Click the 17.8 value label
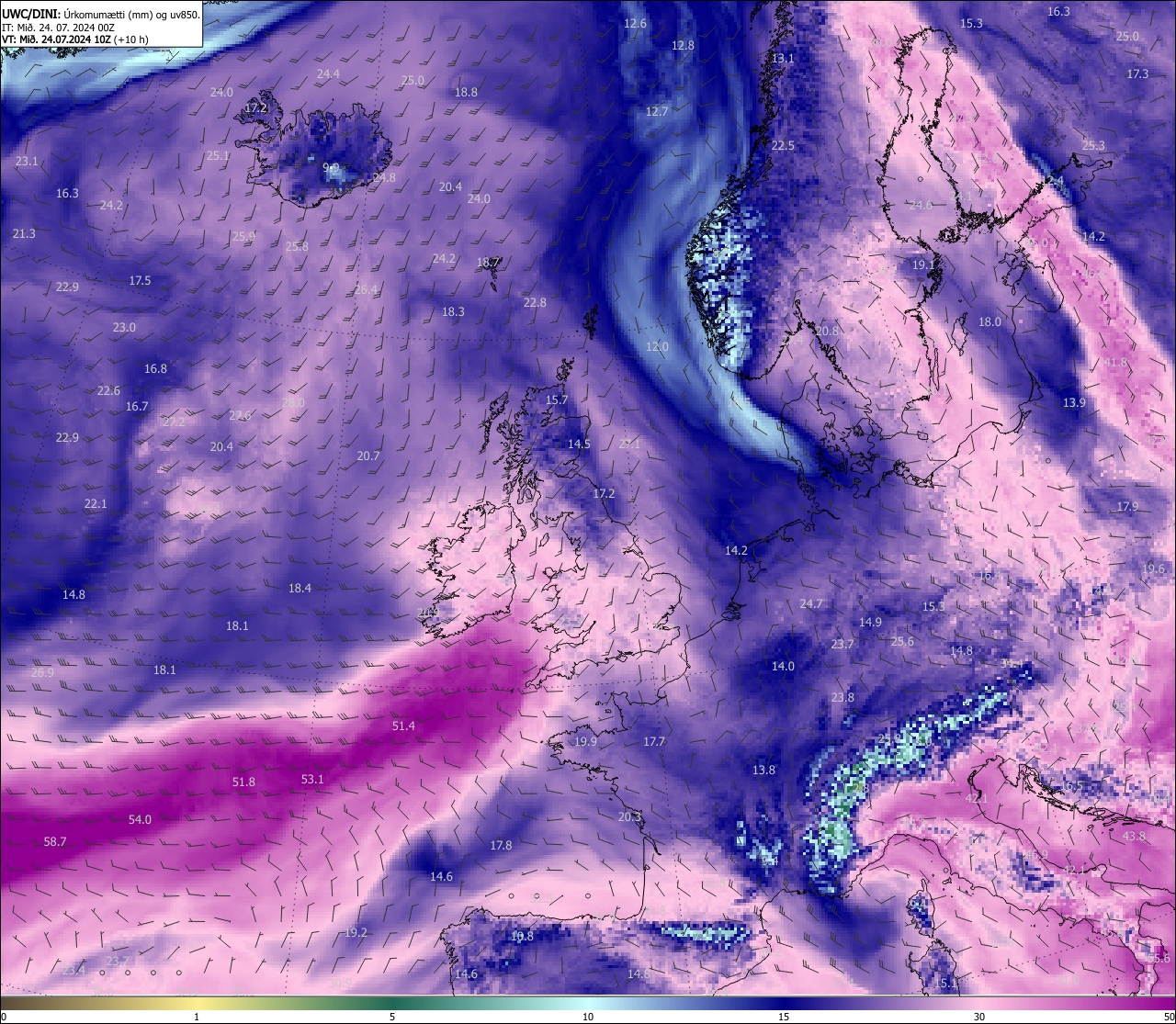1176x1024 pixels. point(501,845)
